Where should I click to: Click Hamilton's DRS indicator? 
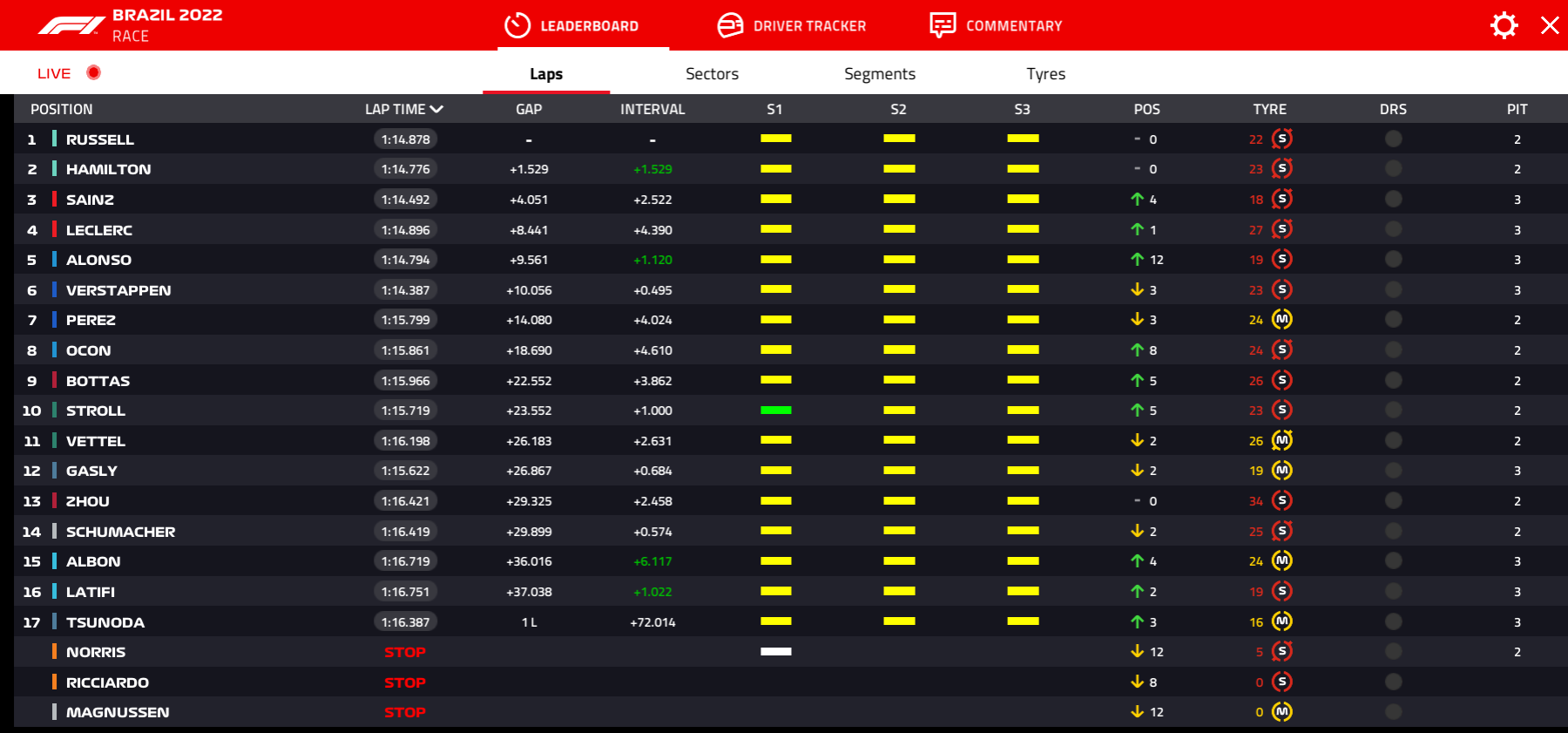1393,168
